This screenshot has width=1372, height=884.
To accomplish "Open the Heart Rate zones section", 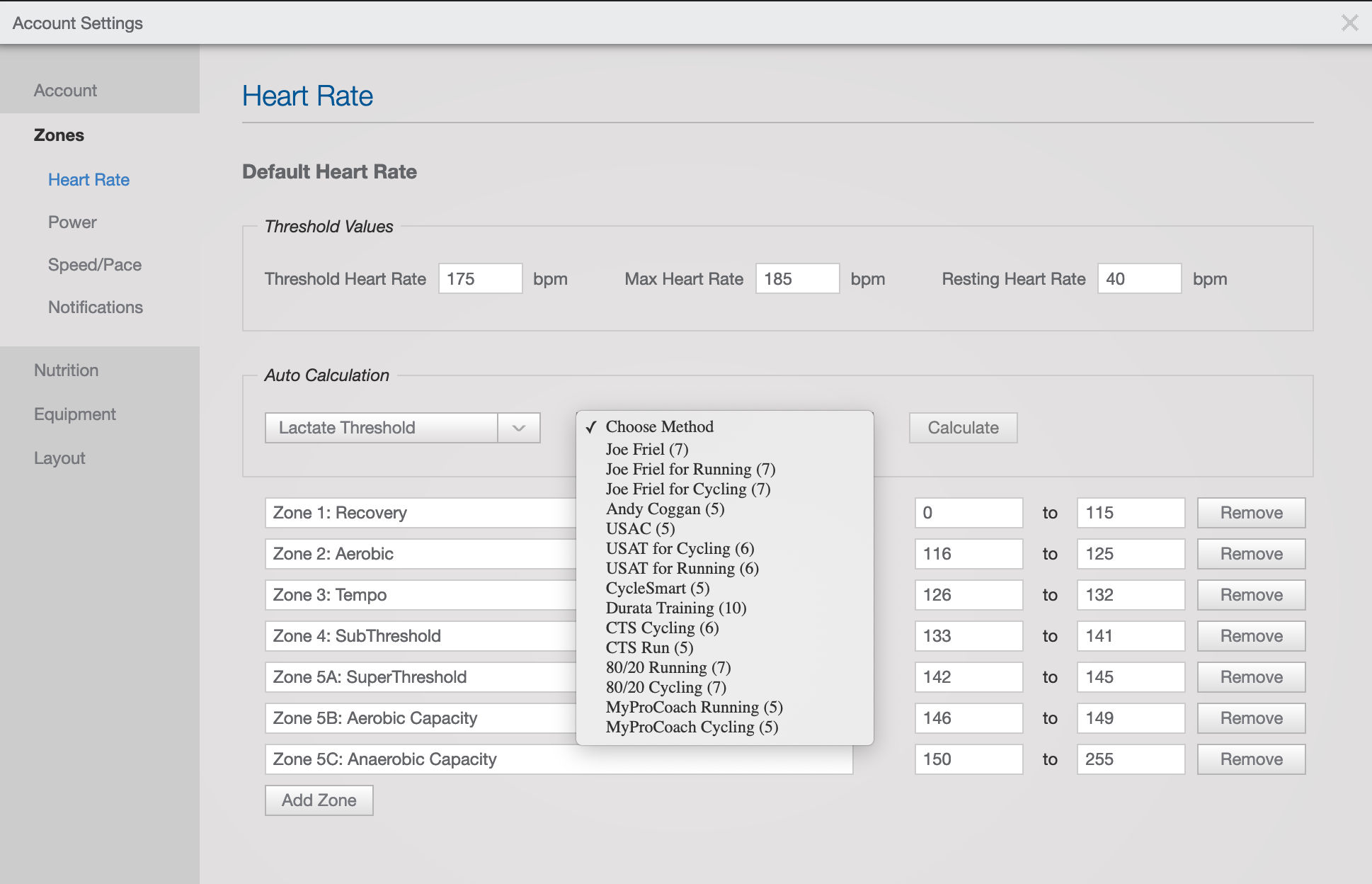I will pos(88,179).
